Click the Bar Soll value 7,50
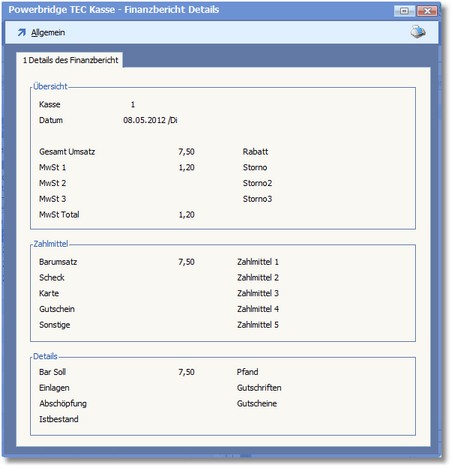The width and height of the screenshot is (452, 468). pyautogui.click(x=186, y=372)
